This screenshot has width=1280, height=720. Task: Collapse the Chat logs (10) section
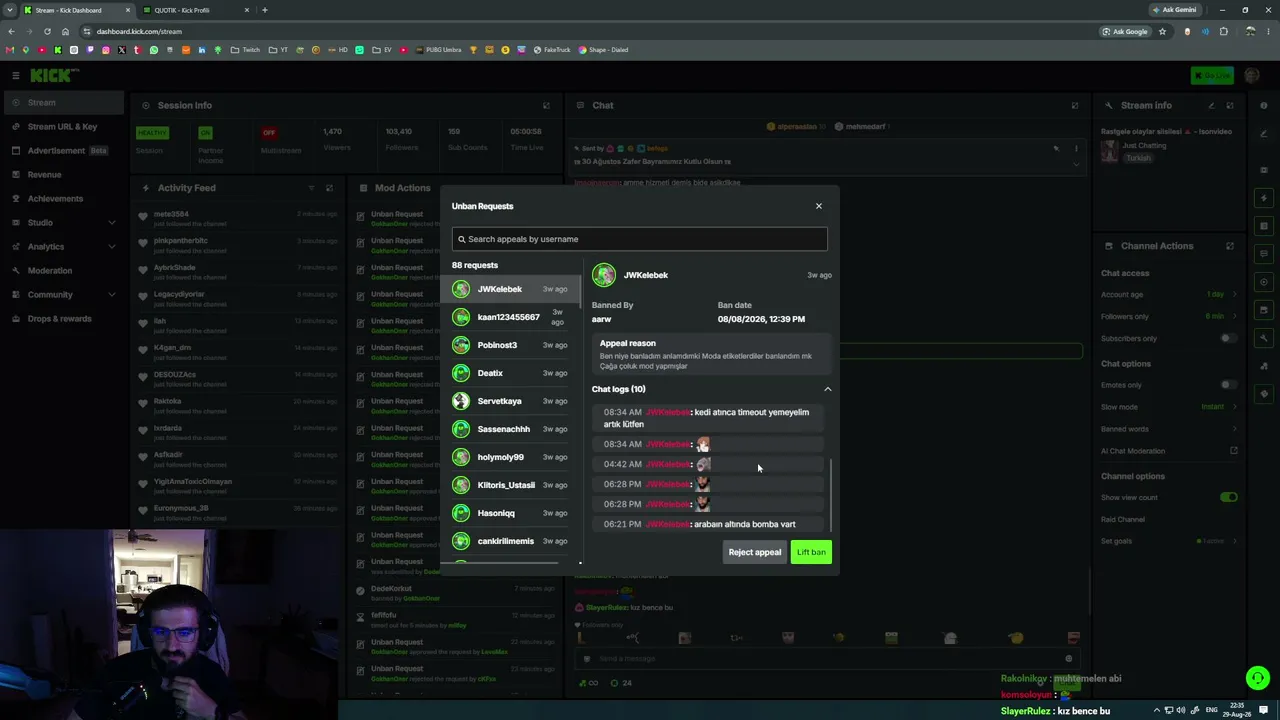tap(827, 389)
